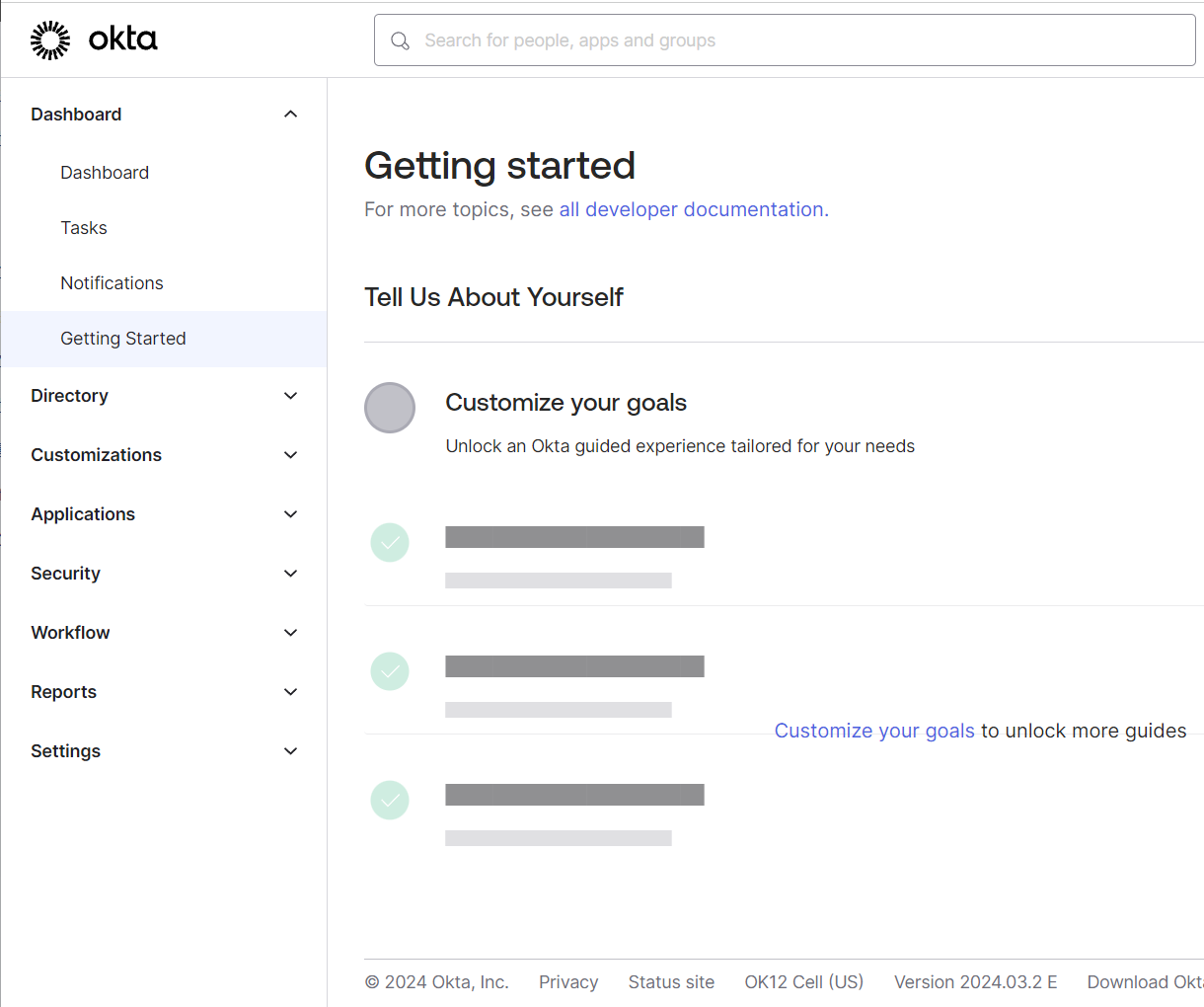The height and width of the screenshot is (1007, 1204).
Task: Click the © 2024 Okta, Inc. footer text
Action: click(437, 982)
